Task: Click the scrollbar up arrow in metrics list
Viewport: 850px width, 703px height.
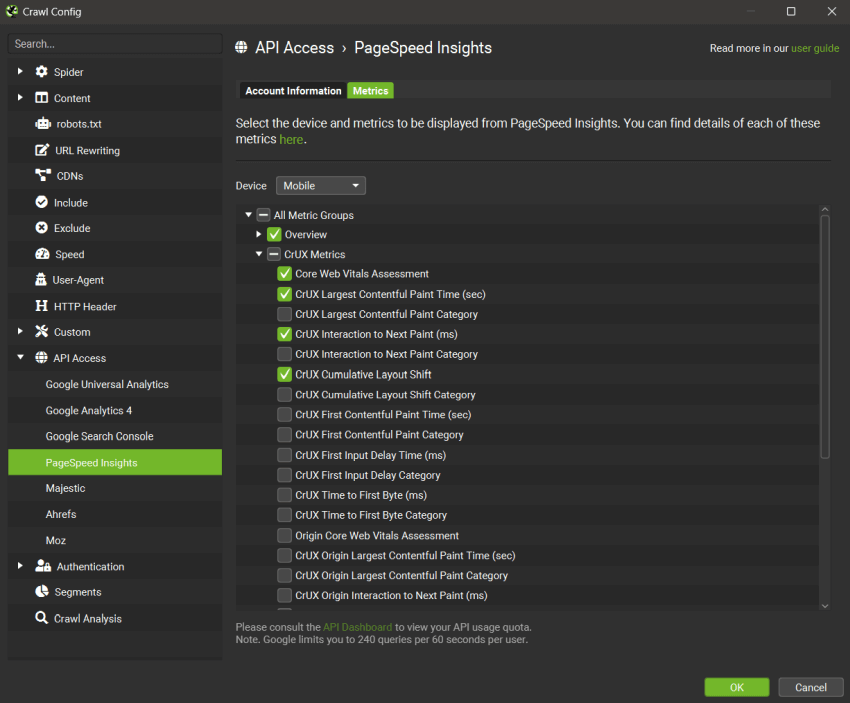Action: [825, 209]
